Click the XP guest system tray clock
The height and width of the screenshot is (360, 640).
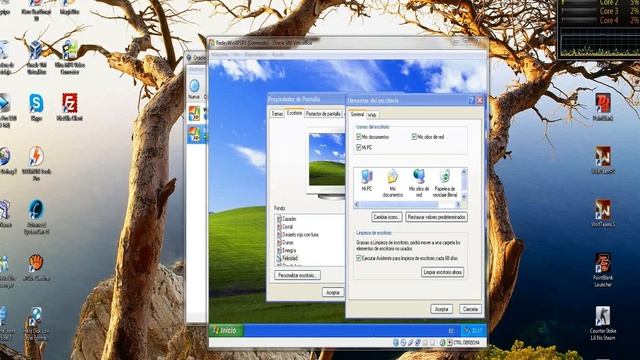point(477,331)
